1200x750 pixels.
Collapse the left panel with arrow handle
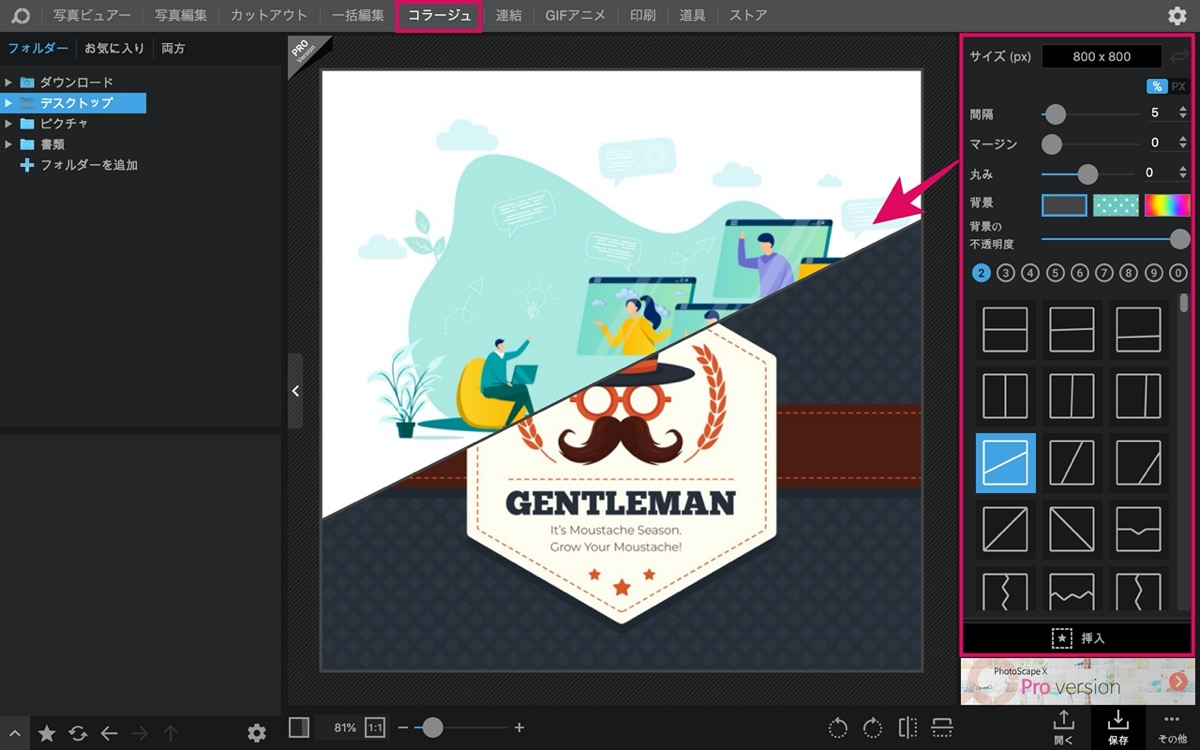(x=295, y=391)
